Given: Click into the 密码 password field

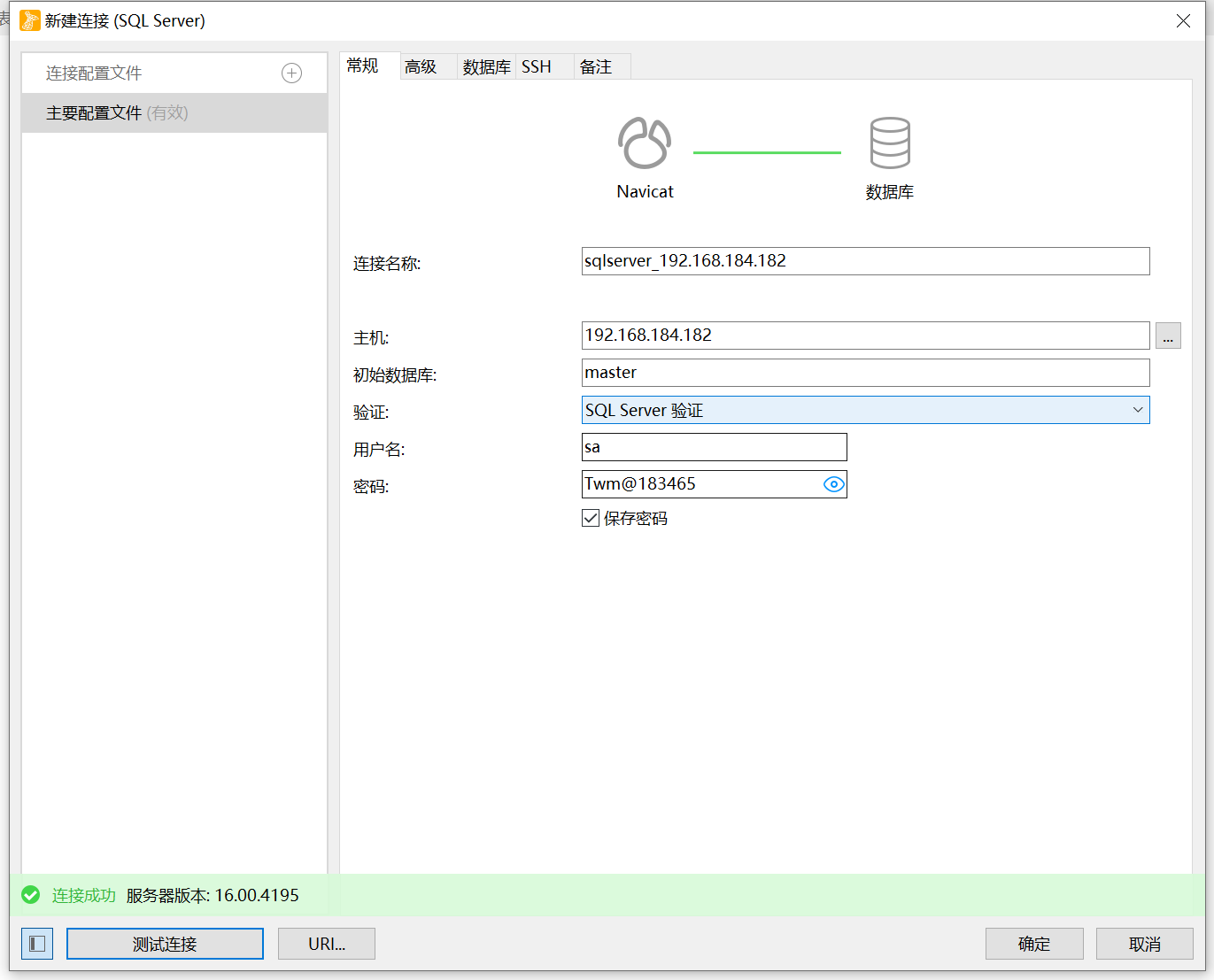Looking at the screenshot, I should tap(700, 484).
